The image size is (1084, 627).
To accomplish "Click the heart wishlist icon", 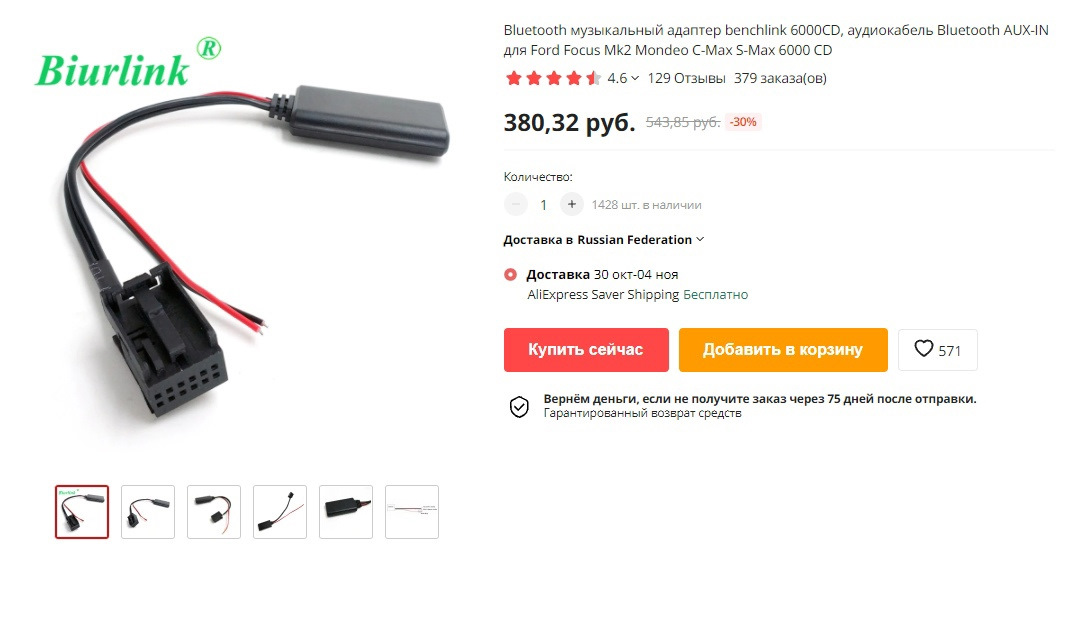I will click(924, 348).
